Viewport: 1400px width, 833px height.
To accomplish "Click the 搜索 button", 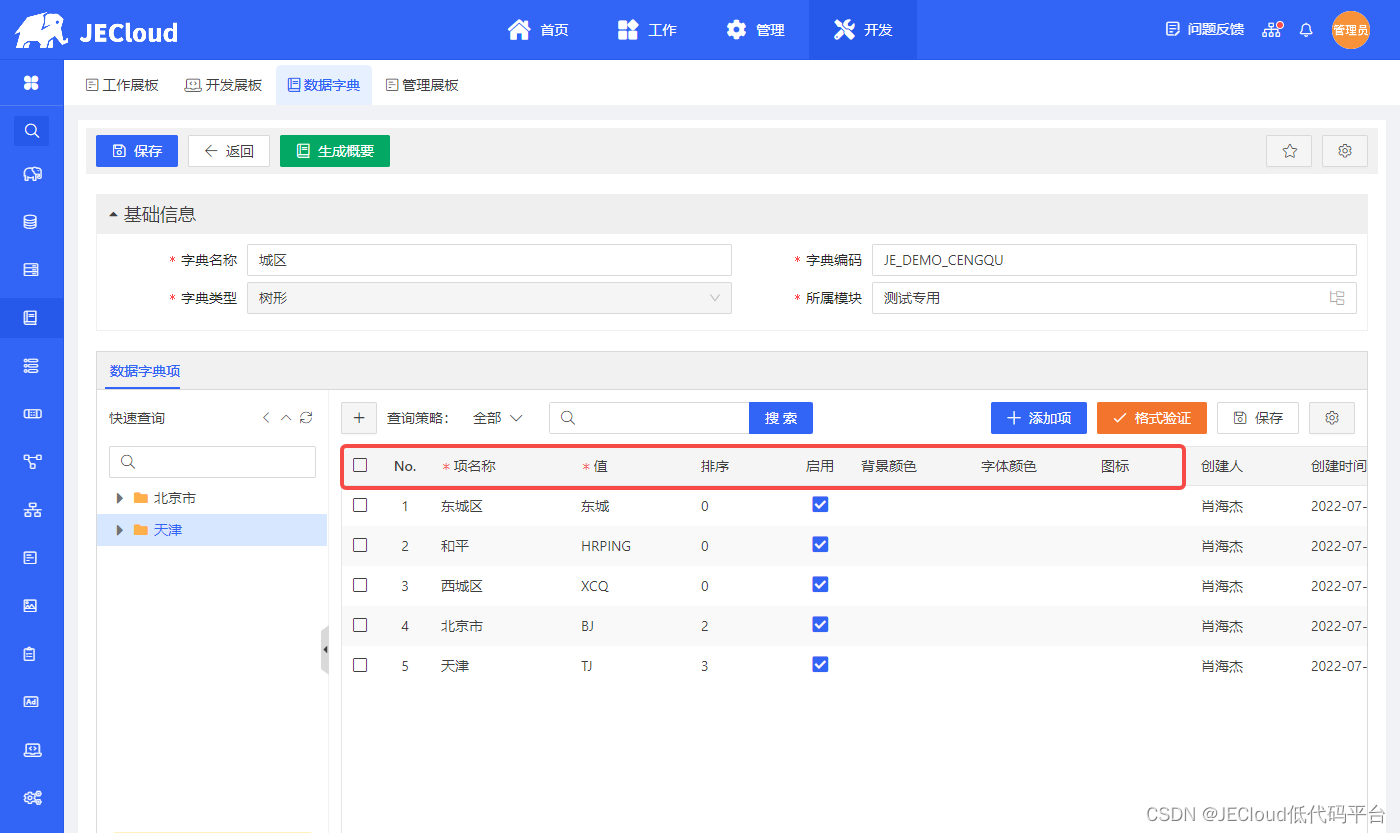I will (x=781, y=418).
